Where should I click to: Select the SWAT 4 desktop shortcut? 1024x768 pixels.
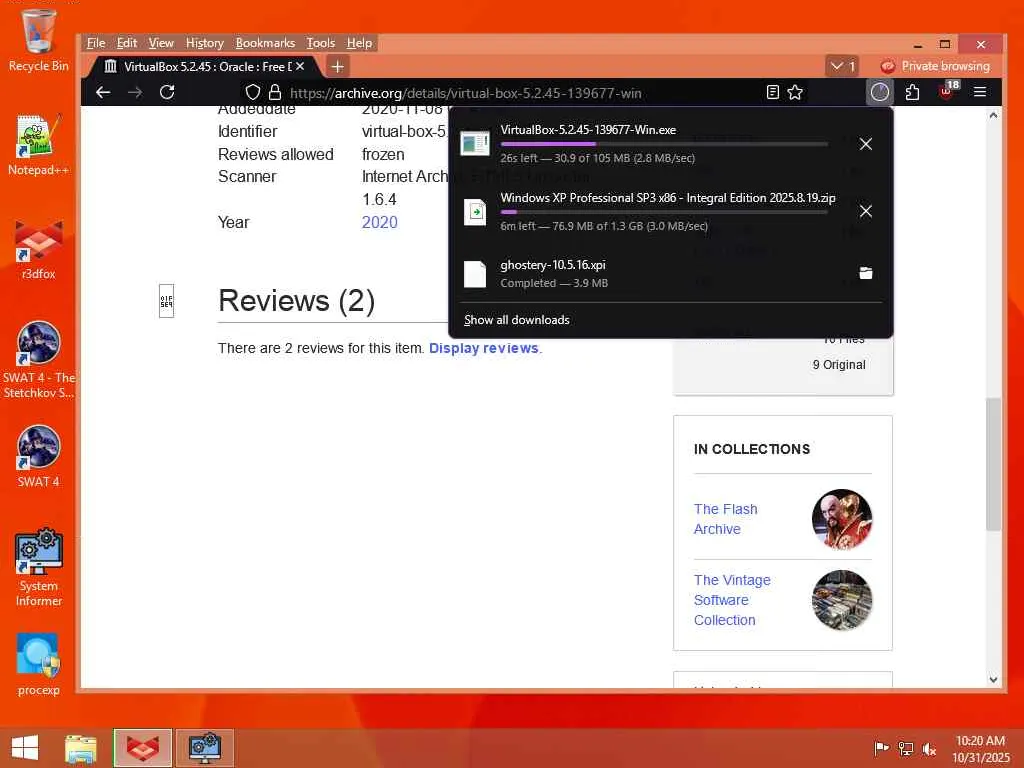pos(39,456)
